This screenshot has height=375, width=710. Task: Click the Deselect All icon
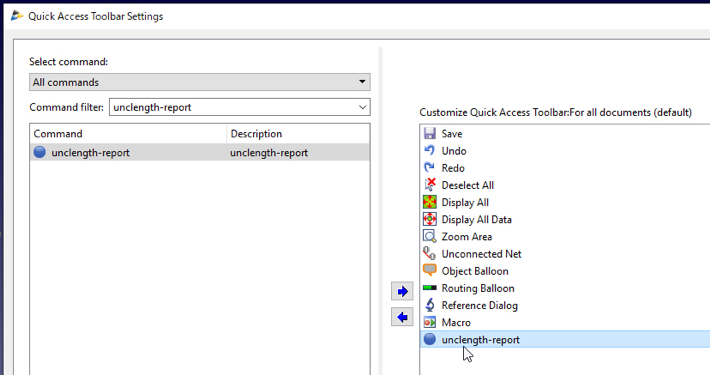pyautogui.click(x=430, y=185)
